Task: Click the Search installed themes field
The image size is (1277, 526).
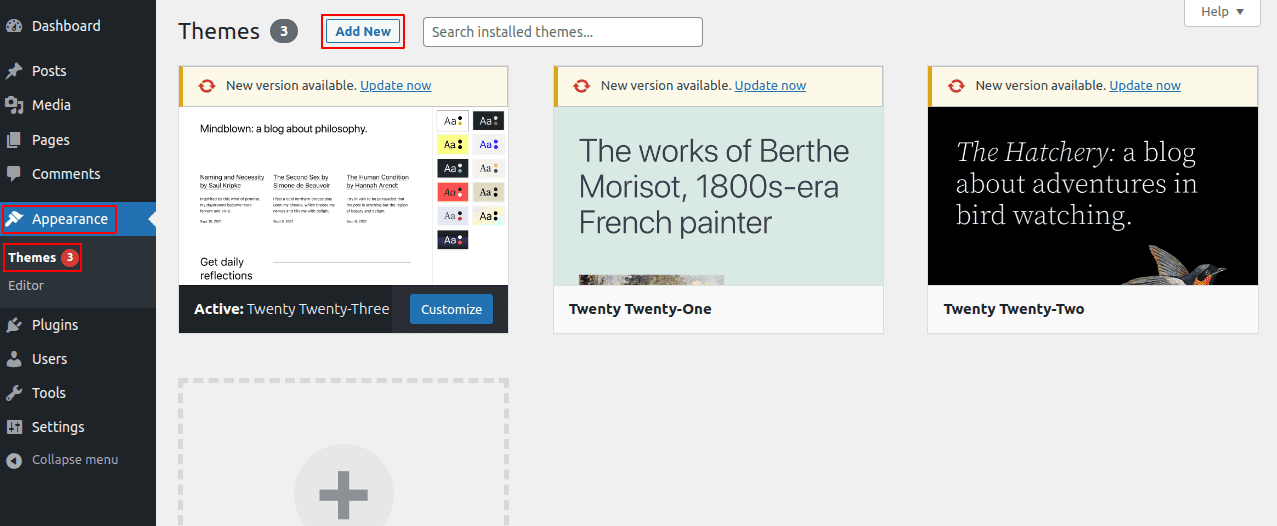Action: click(x=562, y=32)
